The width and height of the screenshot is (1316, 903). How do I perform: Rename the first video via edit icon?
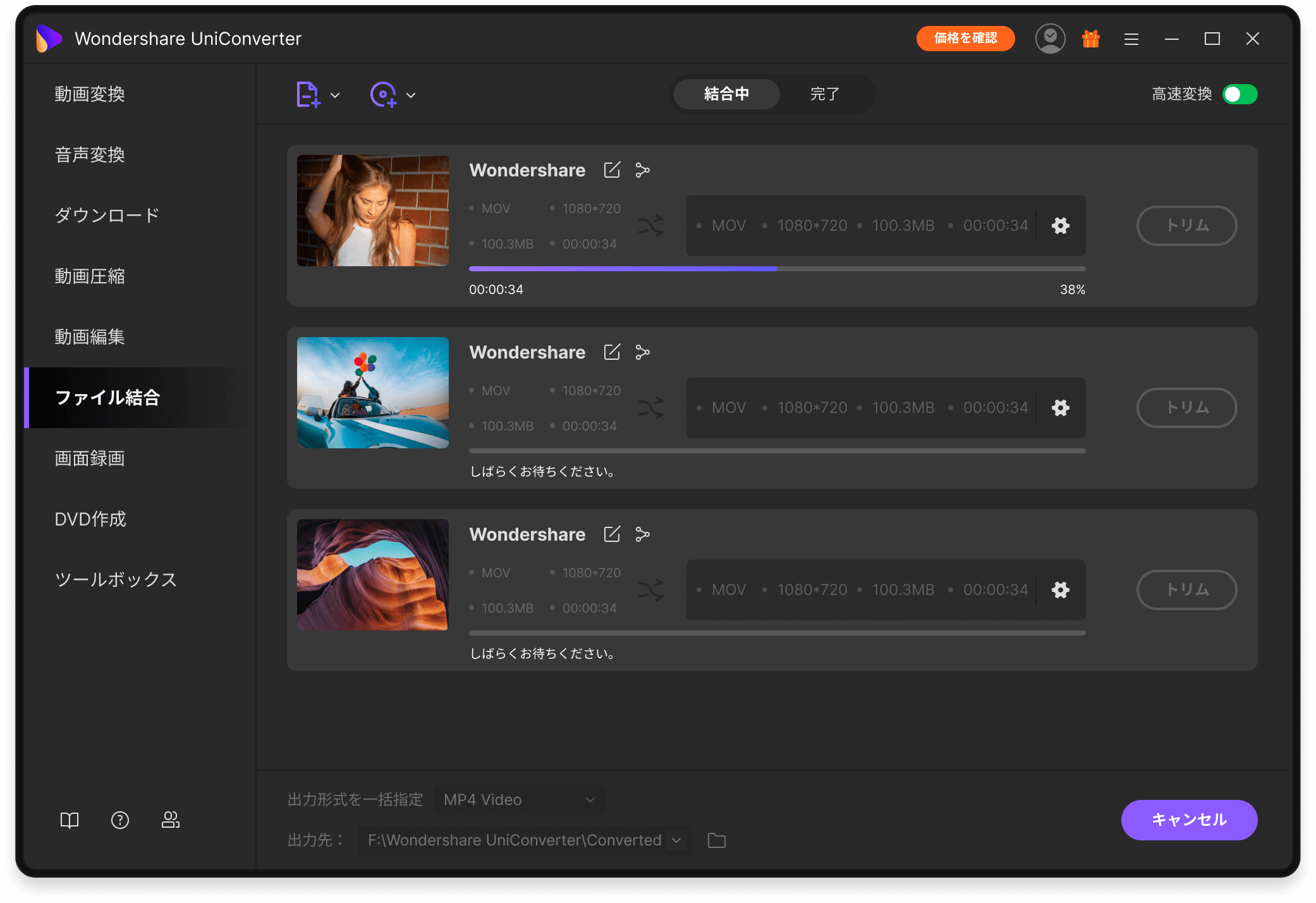point(612,170)
